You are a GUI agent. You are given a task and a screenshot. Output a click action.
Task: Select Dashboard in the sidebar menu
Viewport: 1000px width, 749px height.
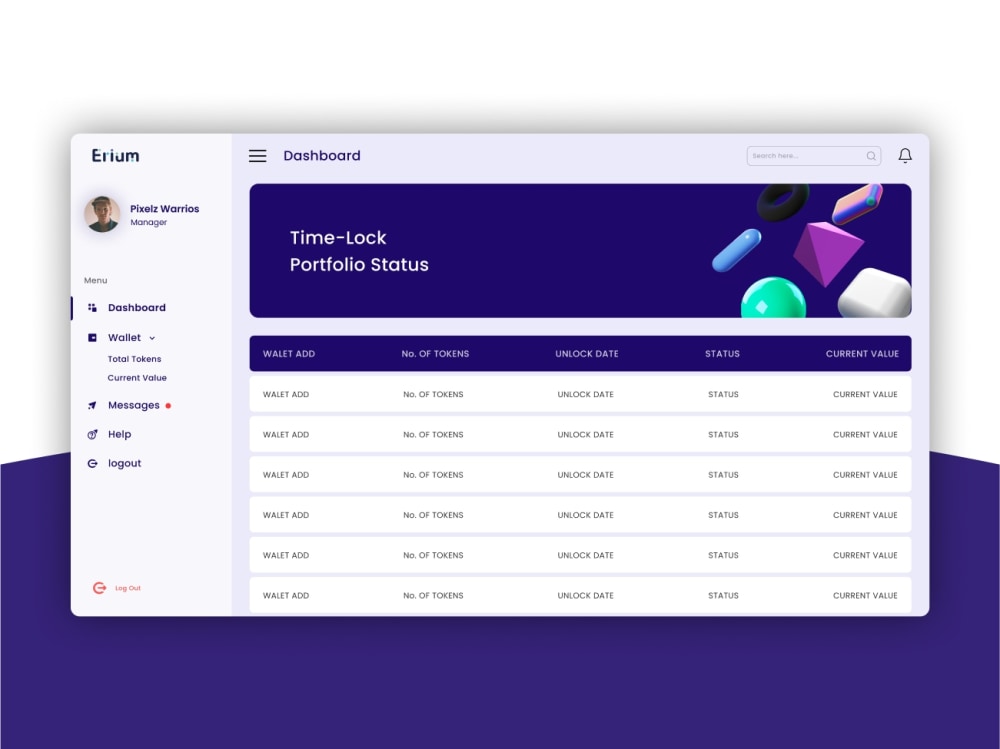point(136,307)
